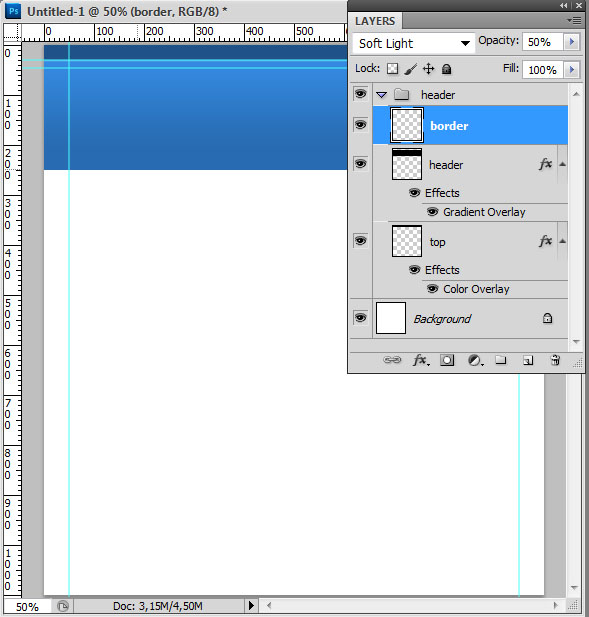Create a new layer
The image size is (589, 617).
528,360
